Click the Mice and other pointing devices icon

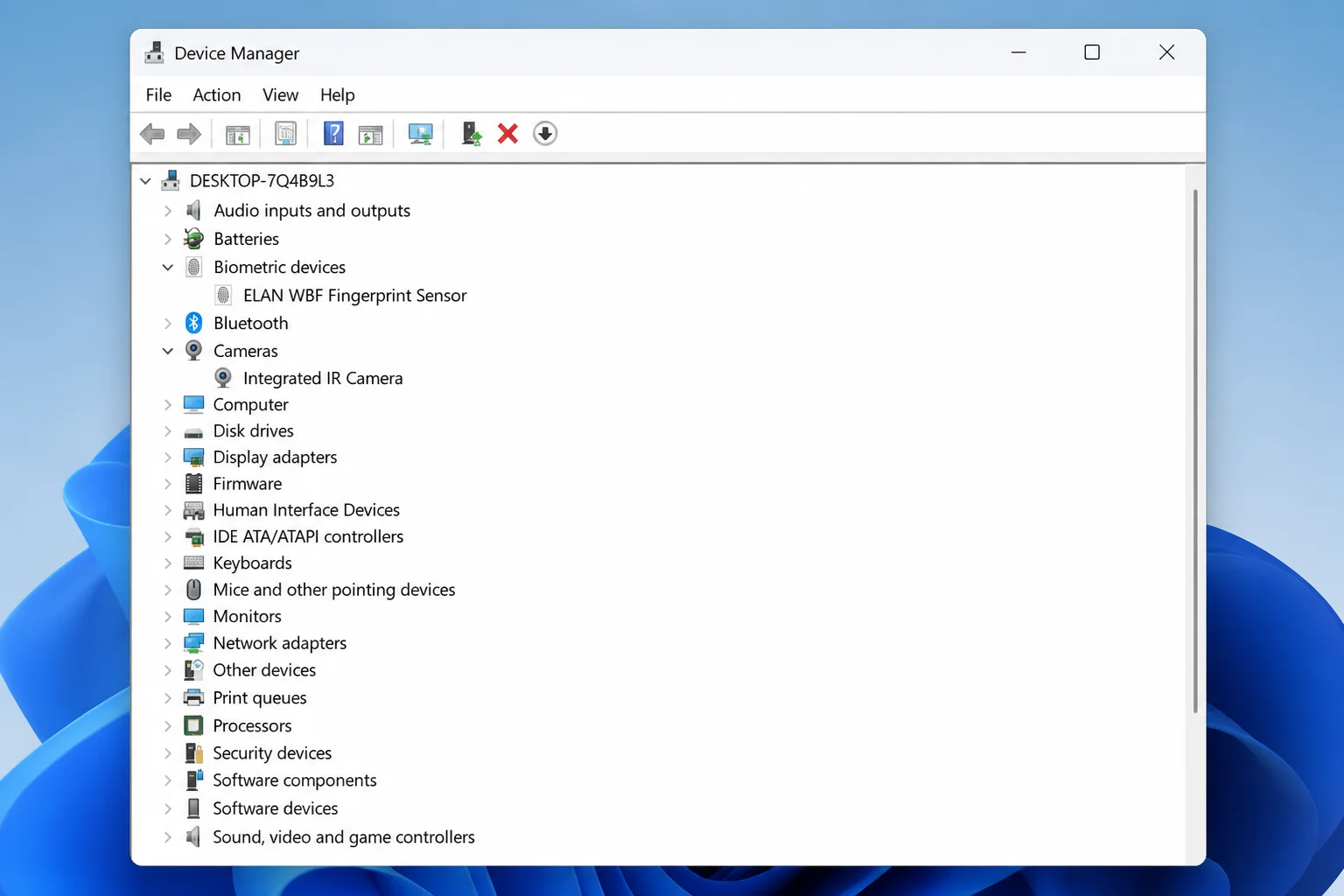pos(193,590)
